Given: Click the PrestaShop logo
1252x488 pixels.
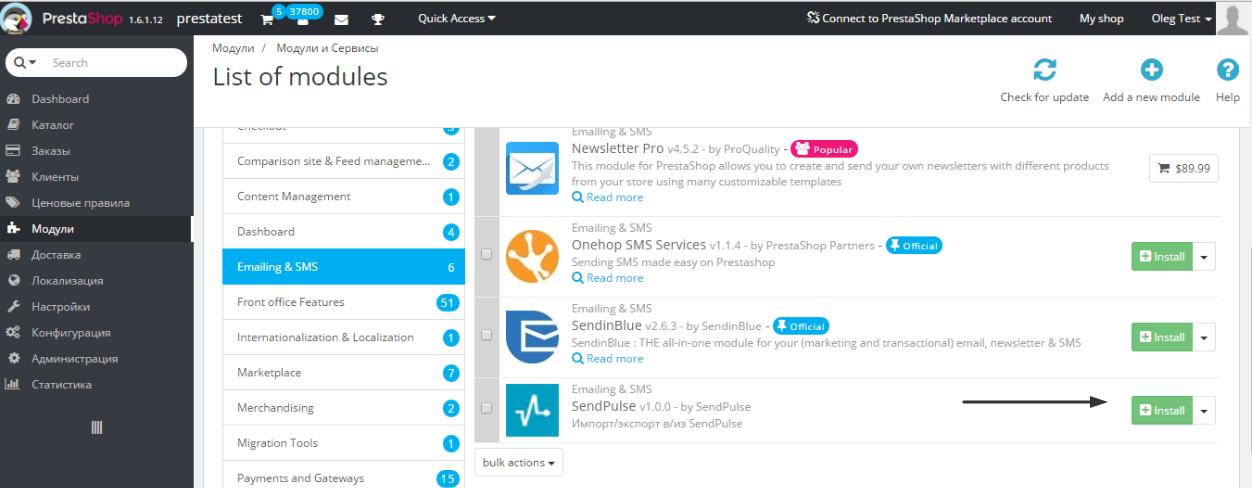Looking at the screenshot, I should (x=64, y=18).
